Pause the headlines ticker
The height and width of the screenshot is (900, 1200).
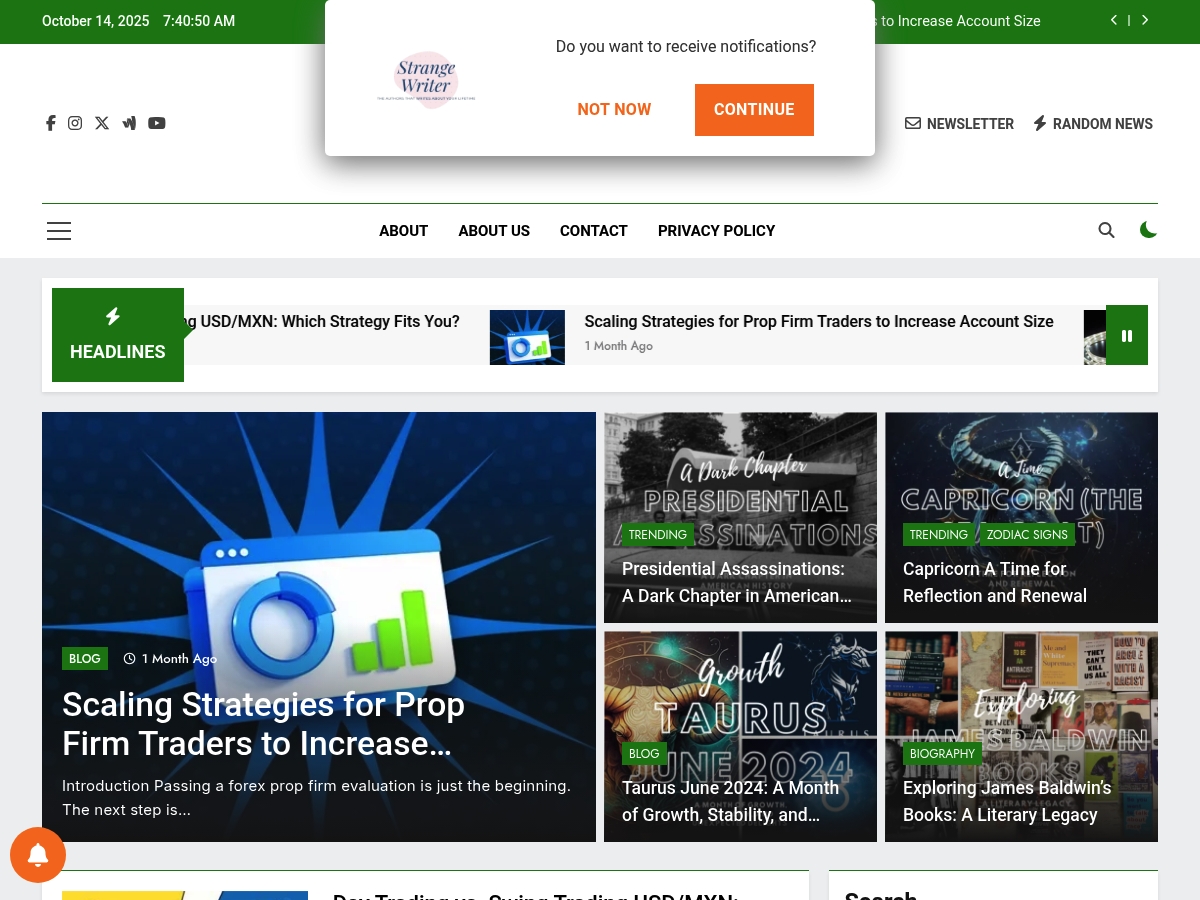click(1127, 335)
